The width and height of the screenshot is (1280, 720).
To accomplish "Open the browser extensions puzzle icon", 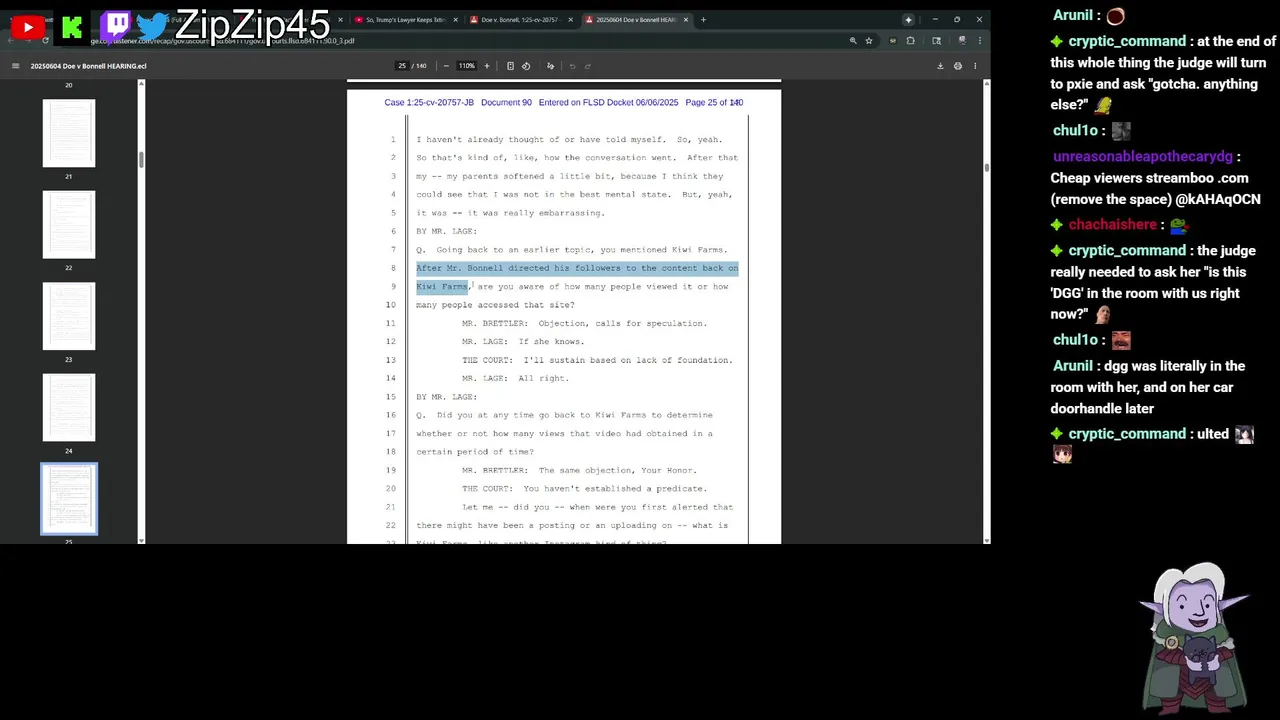I will tap(910, 41).
